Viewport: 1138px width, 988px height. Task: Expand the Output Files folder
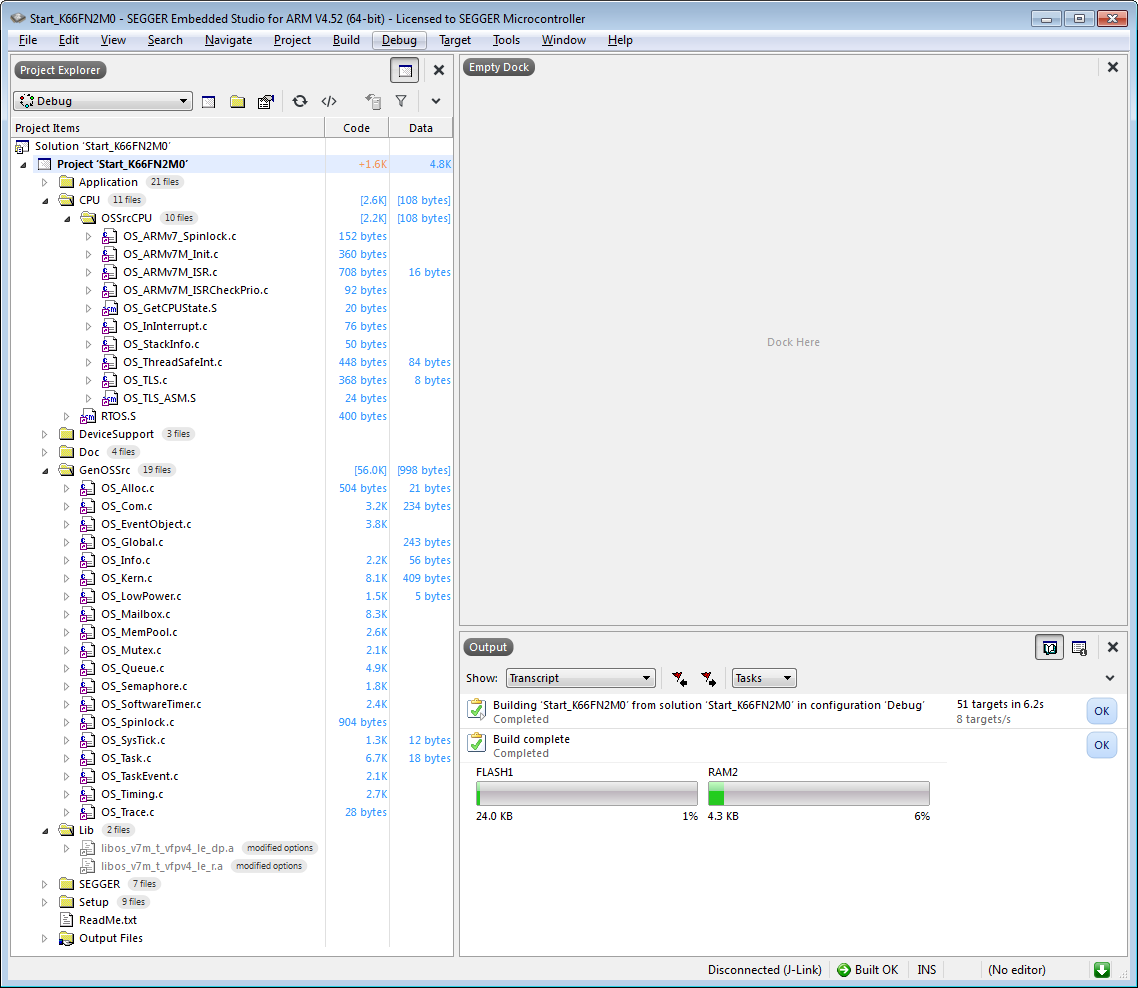(x=44, y=939)
